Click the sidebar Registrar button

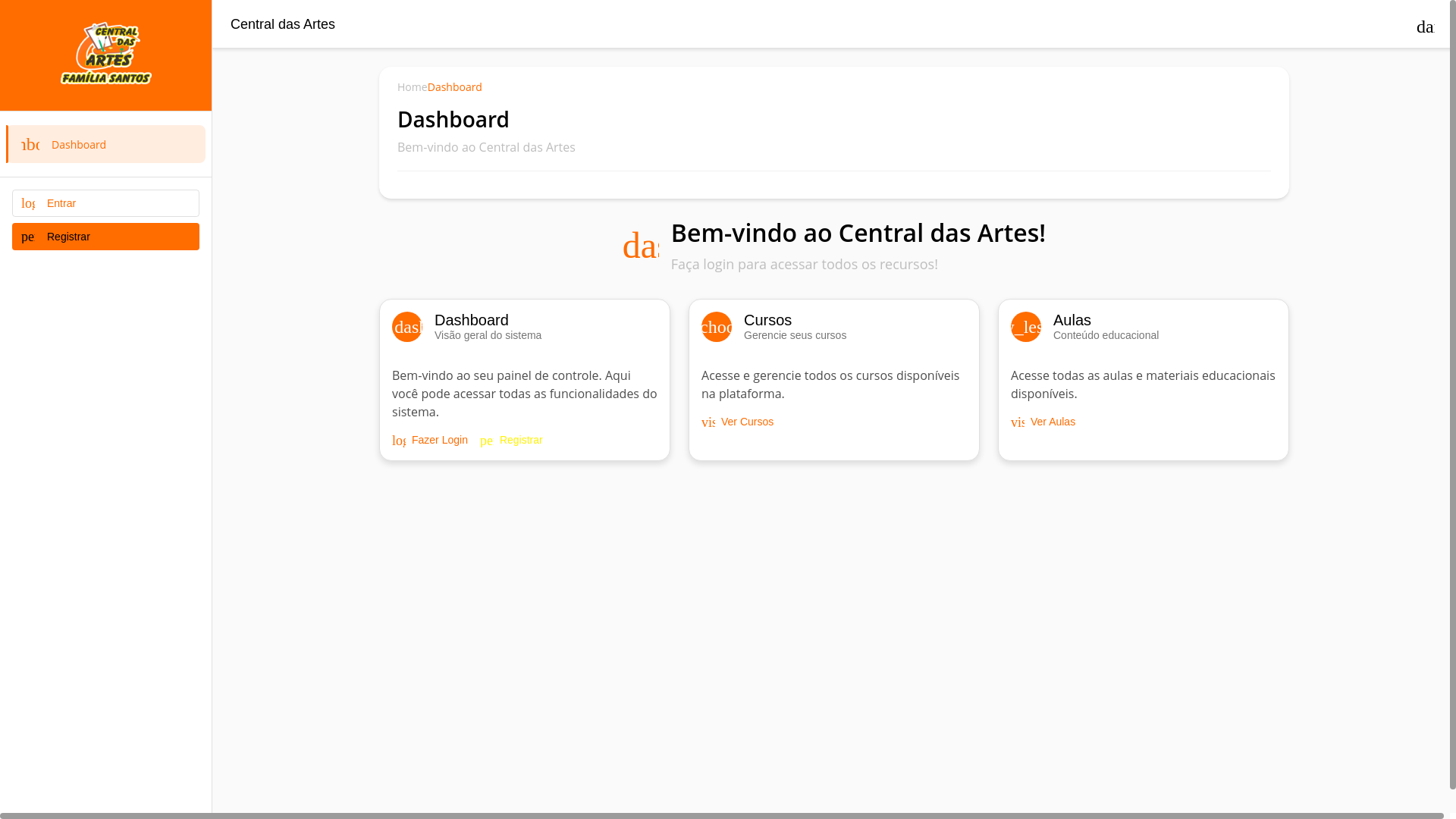tap(105, 237)
